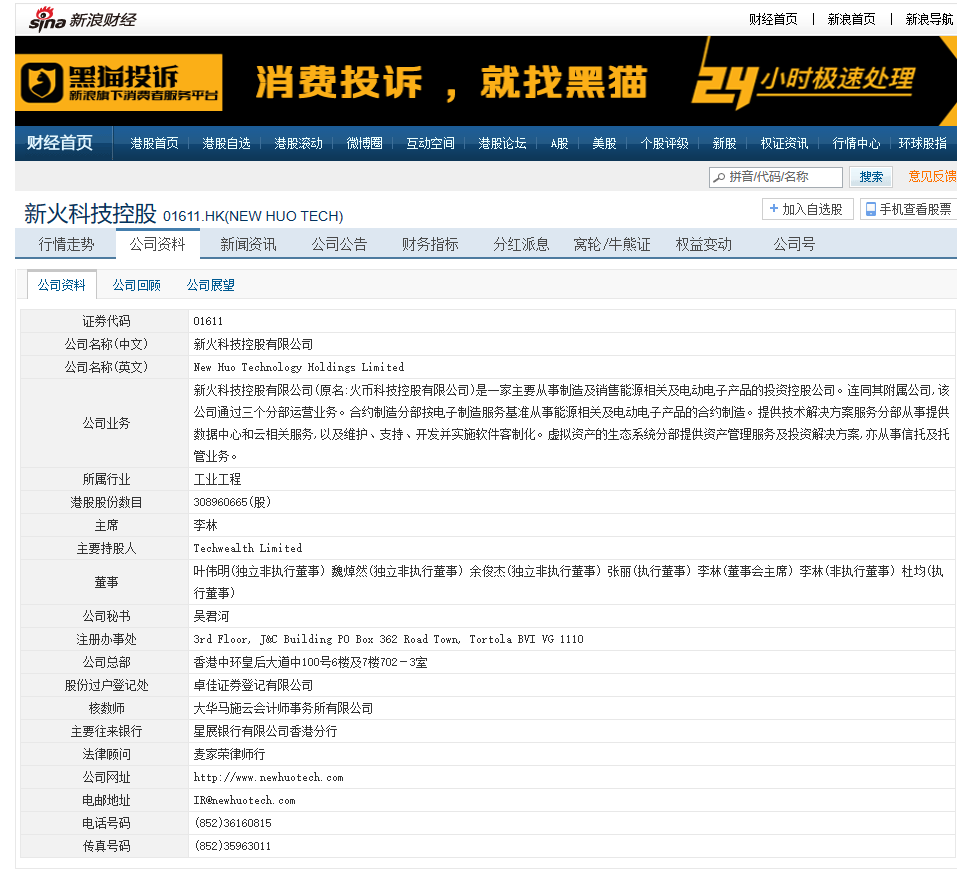Click the plus icon for 加入自选股
Viewport: 957px width, 876px height.
[x=773, y=209]
